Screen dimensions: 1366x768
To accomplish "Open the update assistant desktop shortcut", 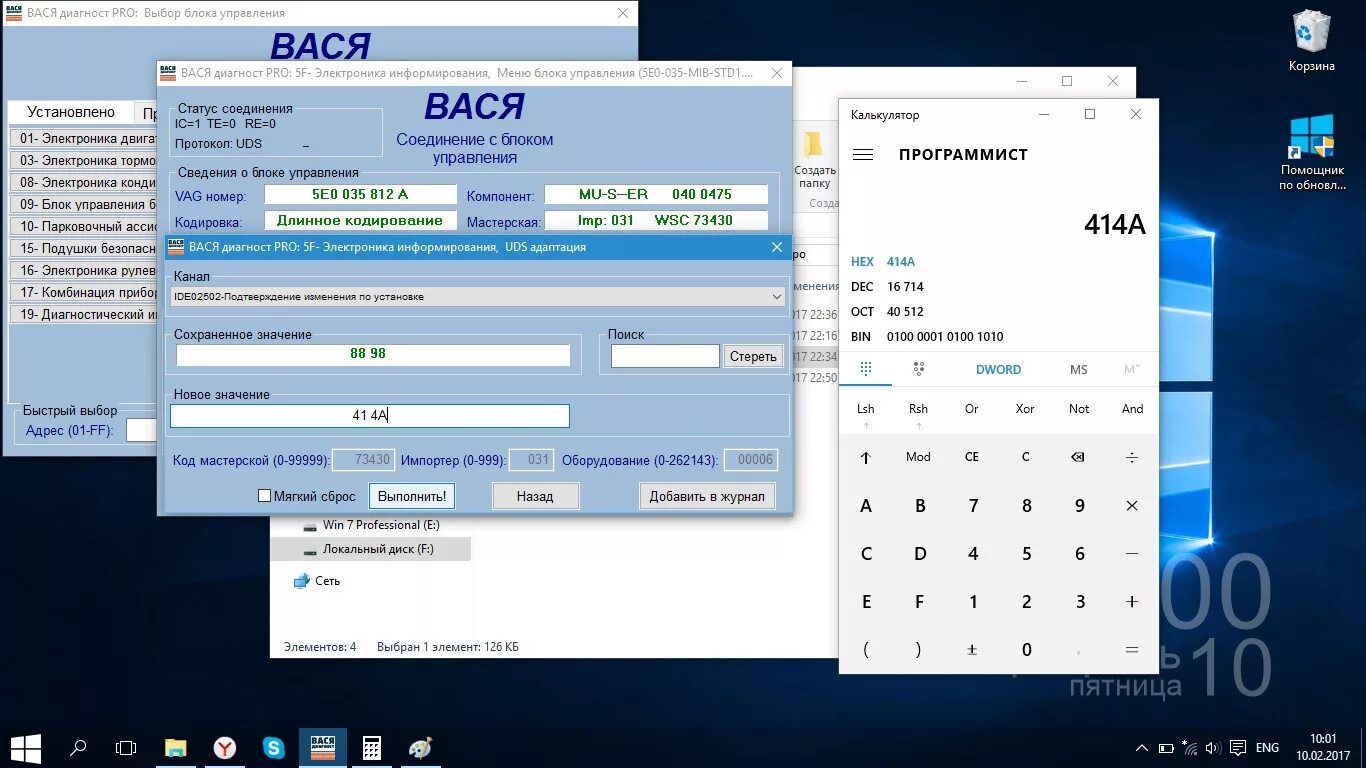I will pyautogui.click(x=1312, y=152).
